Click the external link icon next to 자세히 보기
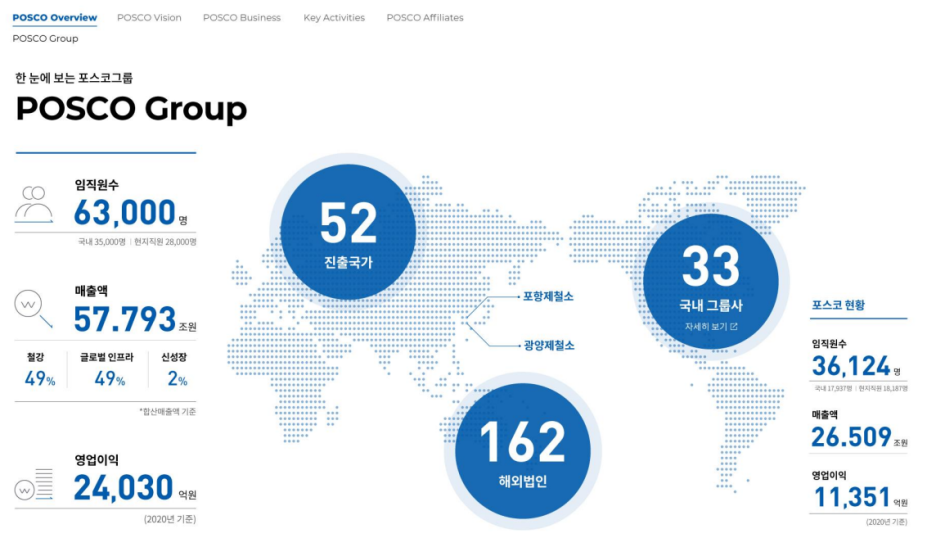Image resolution: width=936 pixels, height=547 pixels. pyautogui.click(x=734, y=327)
